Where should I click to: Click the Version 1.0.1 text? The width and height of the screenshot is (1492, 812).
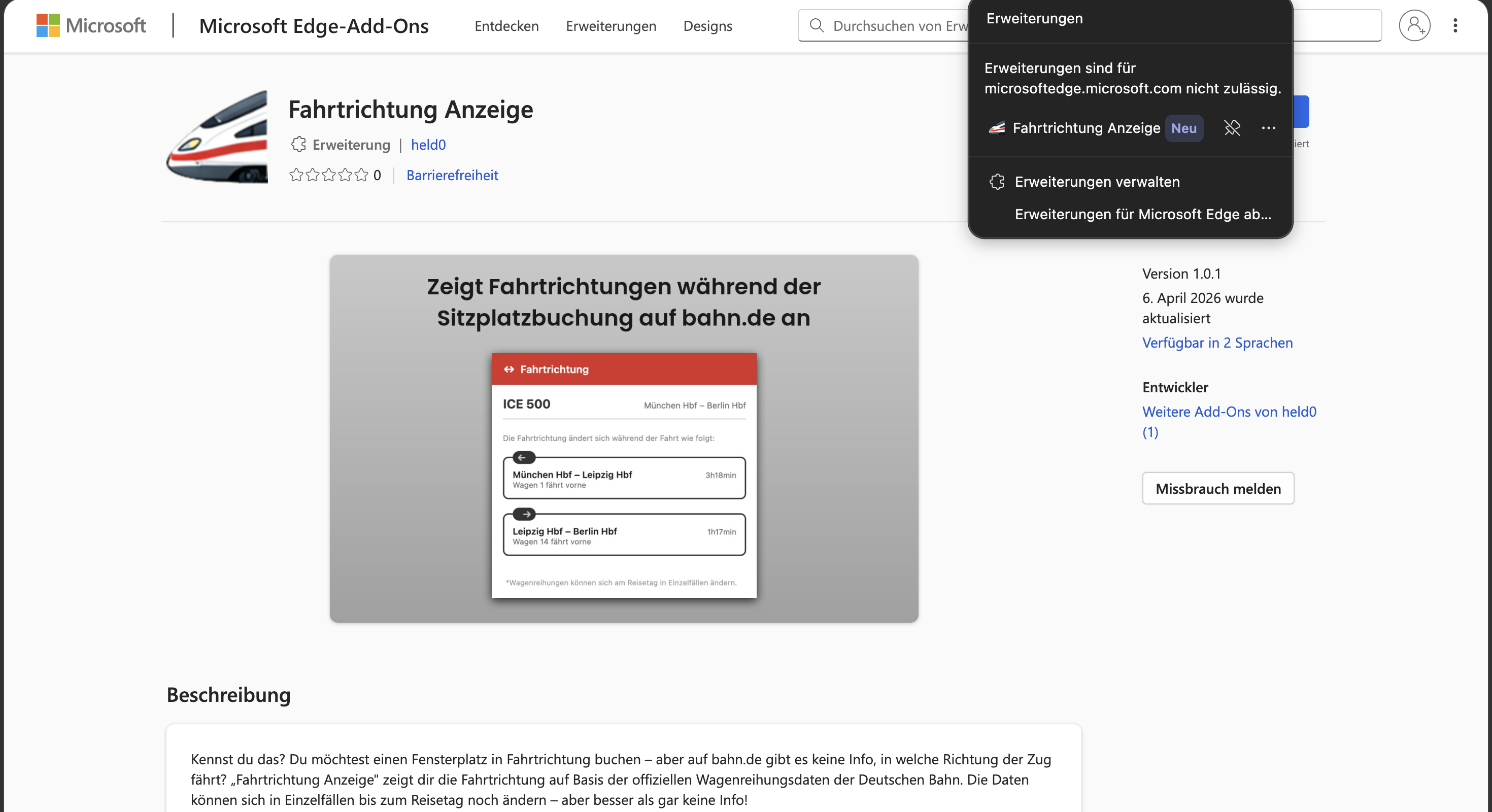tap(1181, 274)
